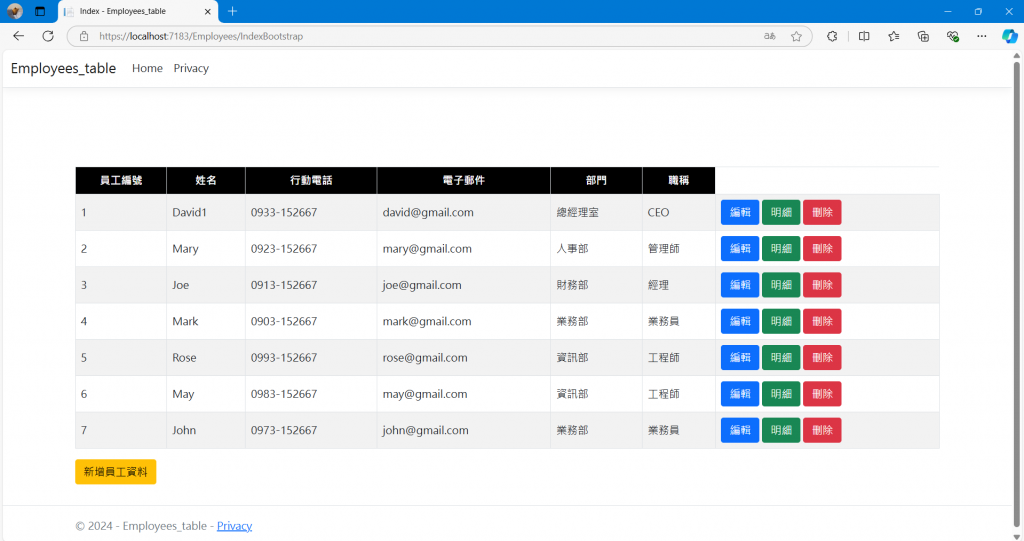Viewport: 1024px width, 541px height.
Task: Click 明細 for Rose row
Action: coord(781,357)
